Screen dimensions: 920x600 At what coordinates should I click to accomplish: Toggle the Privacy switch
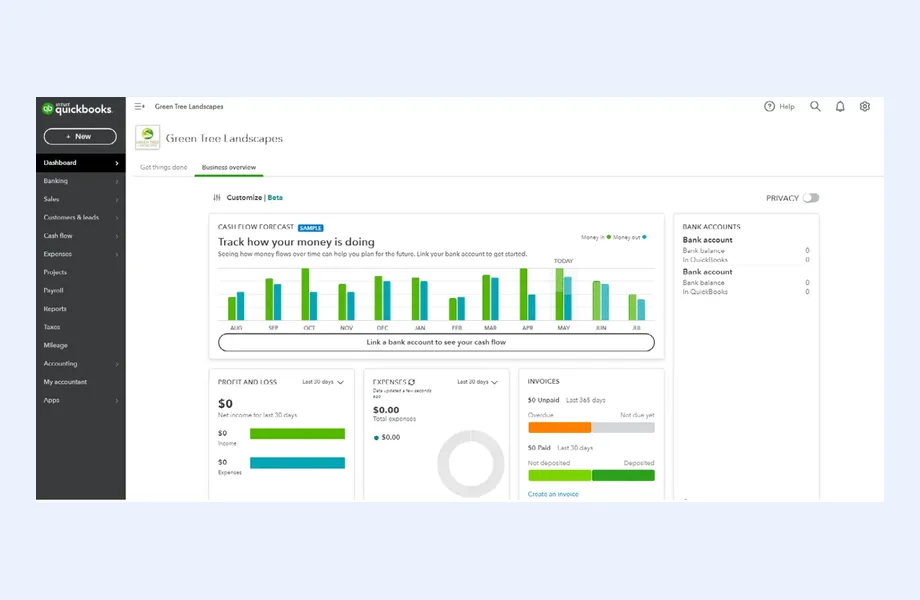(811, 198)
